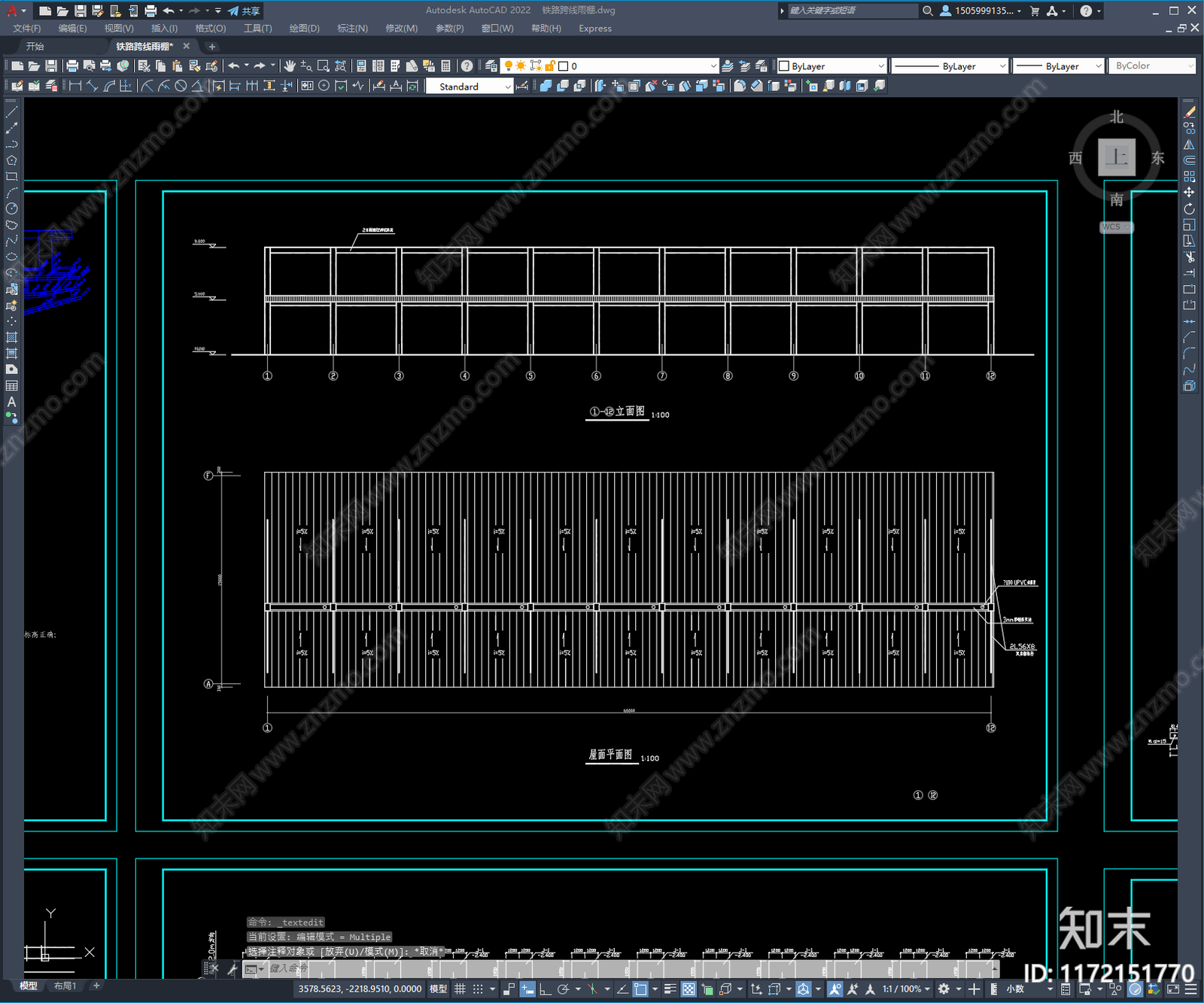Open the 视图(V) menu
The width and height of the screenshot is (1204, 1003).
click(119, 29)
